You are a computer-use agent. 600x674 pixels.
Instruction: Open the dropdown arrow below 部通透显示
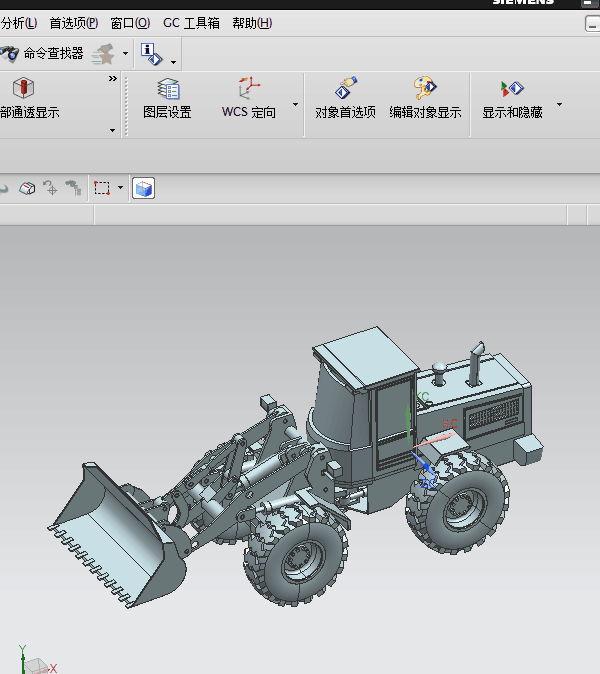(112, 130)
